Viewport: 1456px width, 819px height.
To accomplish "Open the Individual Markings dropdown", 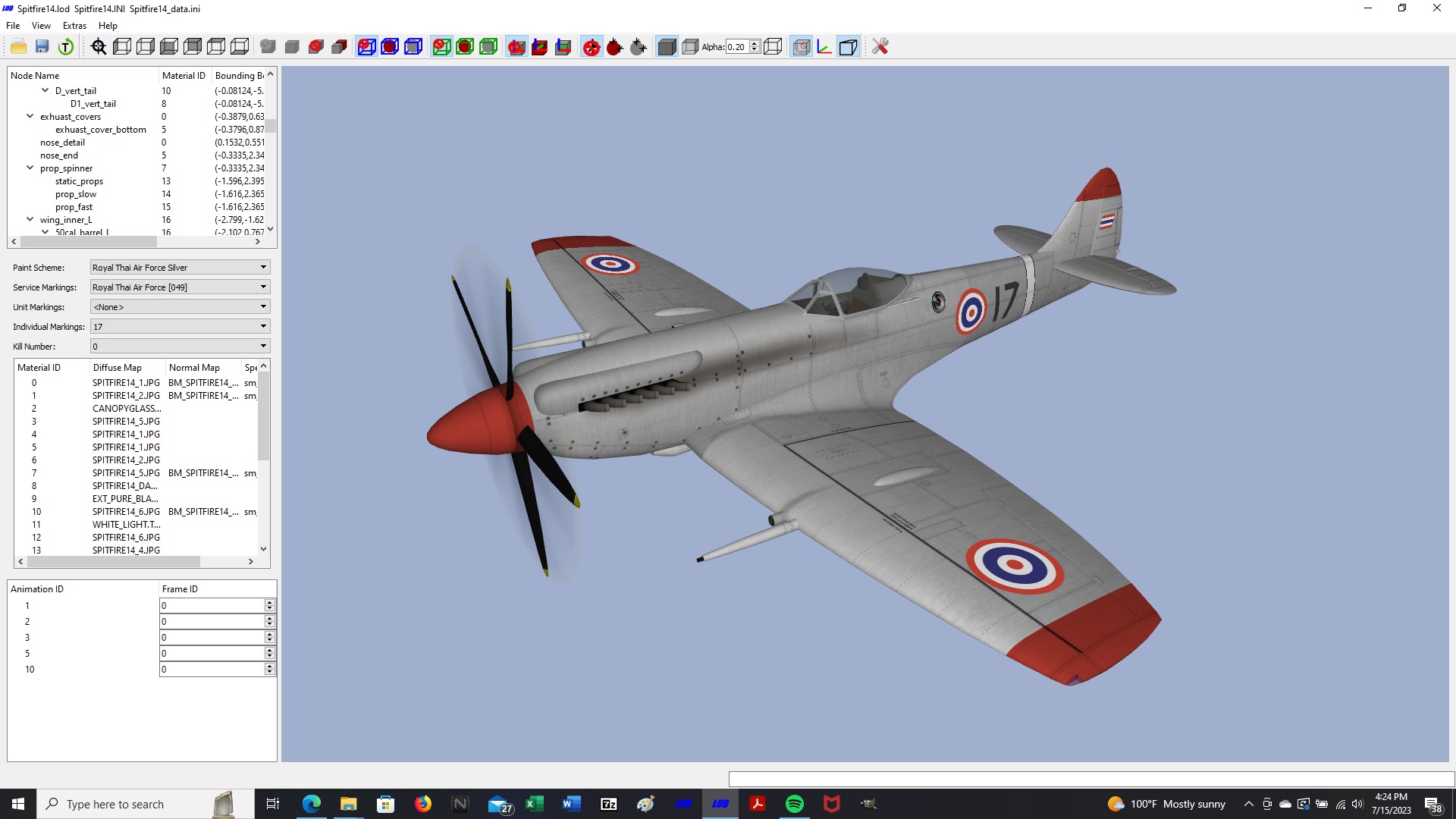I will click(x=180, y=327).
